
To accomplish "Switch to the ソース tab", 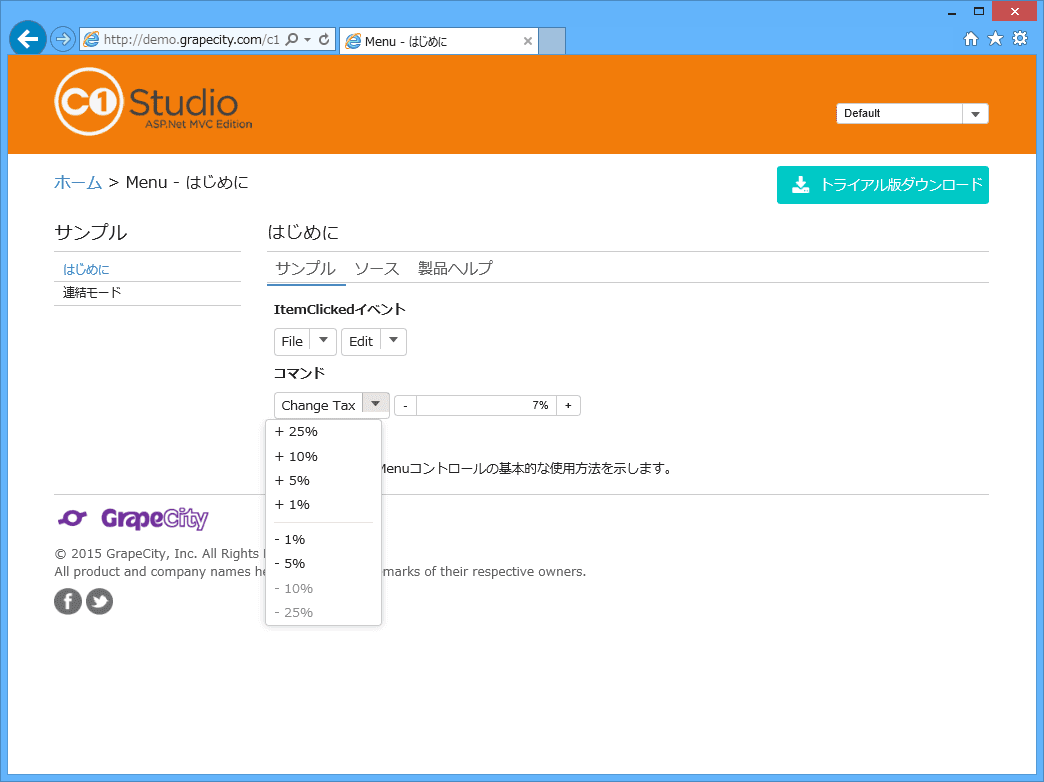I will [377, 268].
